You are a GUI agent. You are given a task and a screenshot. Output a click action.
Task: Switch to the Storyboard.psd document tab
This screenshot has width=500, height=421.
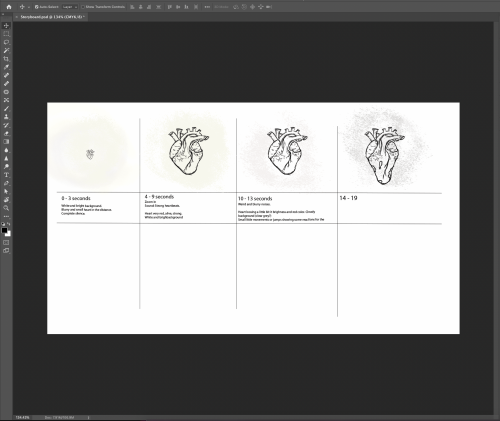tap(51, 17)
